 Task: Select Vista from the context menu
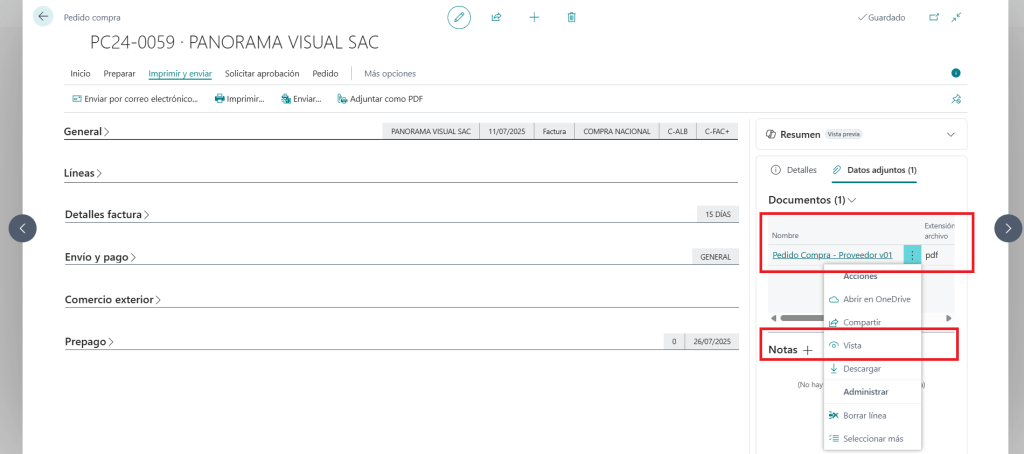coord(852,345)
